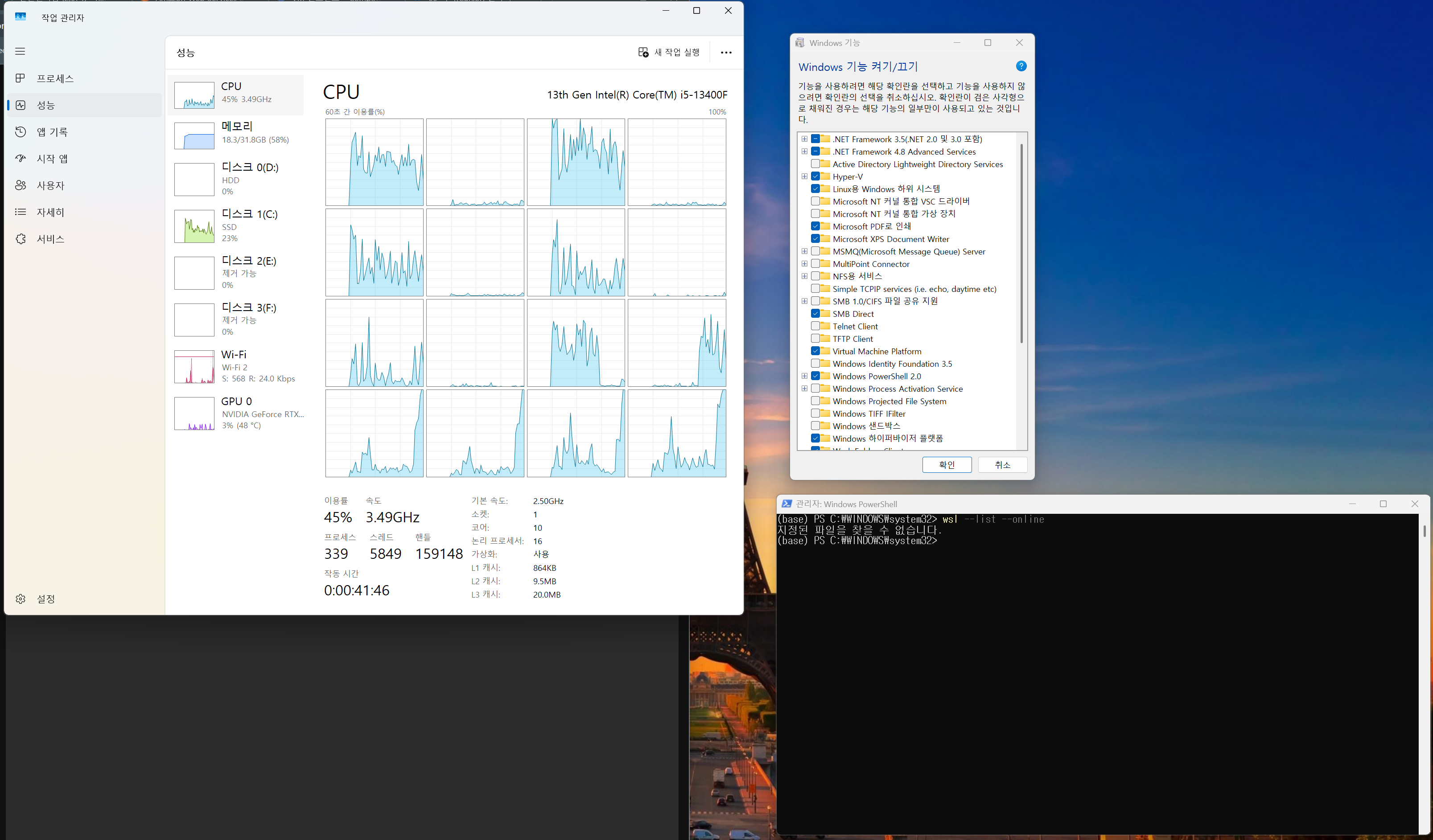Open the Services sidebar icon
1433x840 pixels.
21,239
